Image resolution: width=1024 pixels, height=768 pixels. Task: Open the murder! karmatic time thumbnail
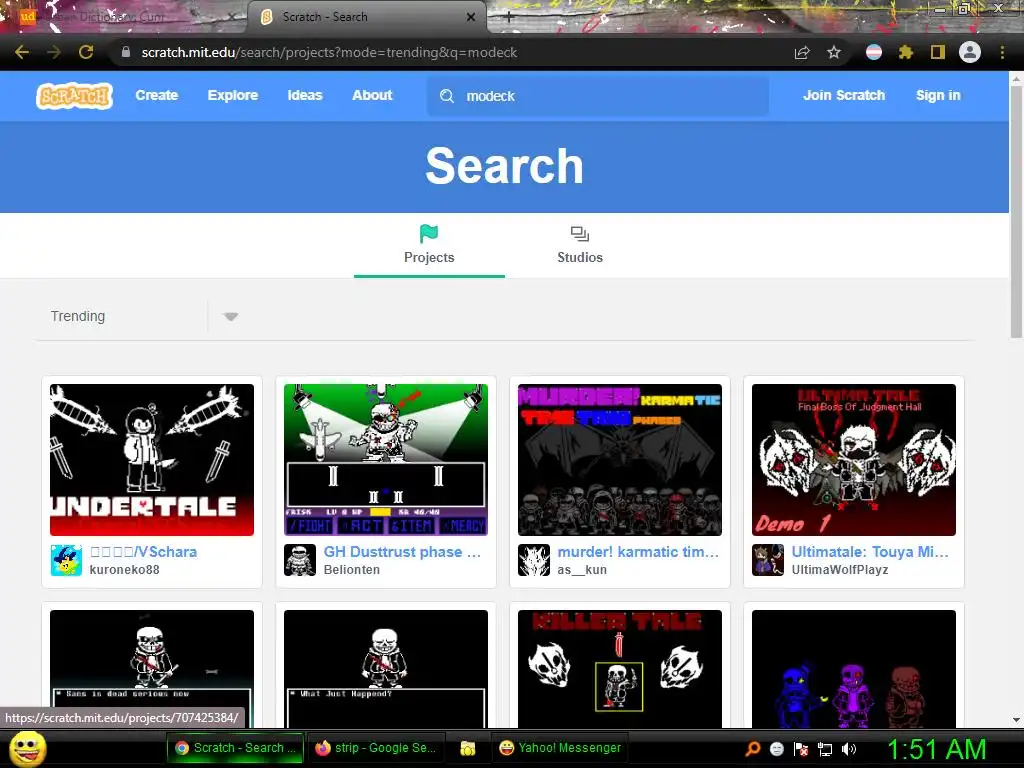point(620,460)
